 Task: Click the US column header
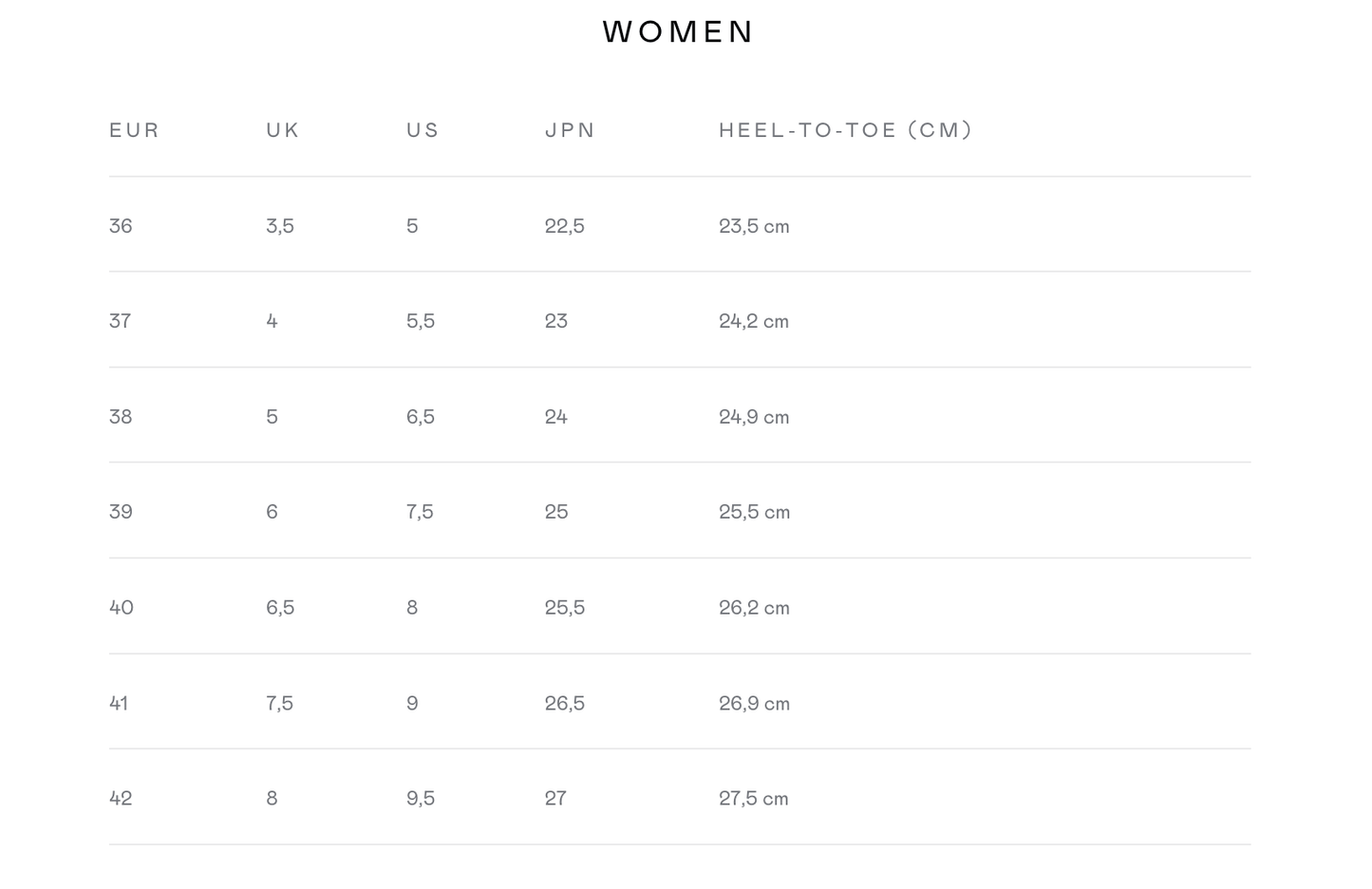click(423, 130)
